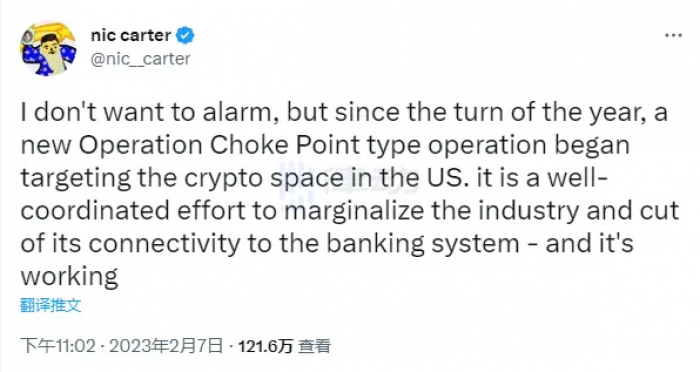
Task: Click the nic carter display name
Action: [x=131, y=35]
